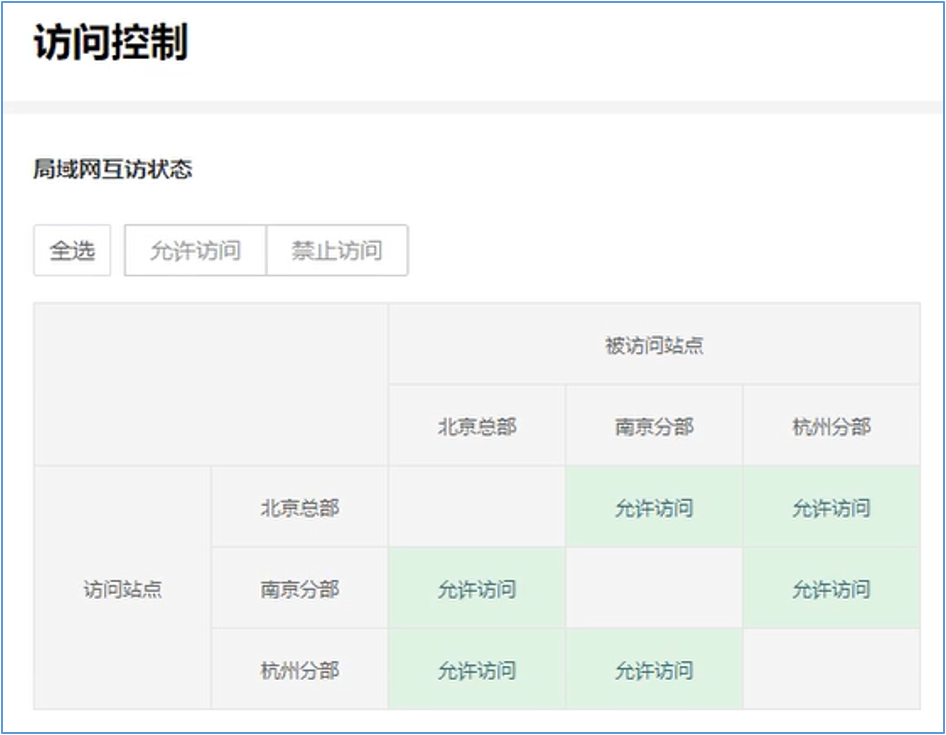Click the 局域网互访状态 section heading

click(112, 169)
